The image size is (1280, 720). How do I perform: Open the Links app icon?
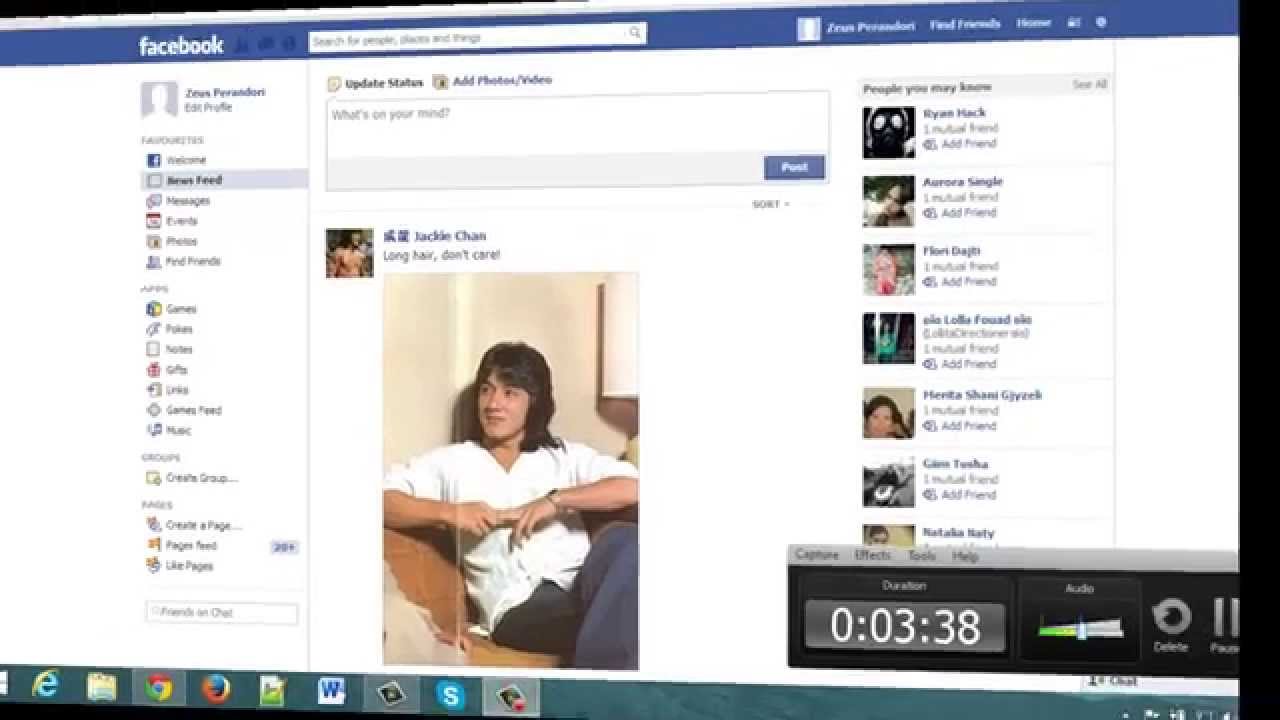click(x=154, y=390)
